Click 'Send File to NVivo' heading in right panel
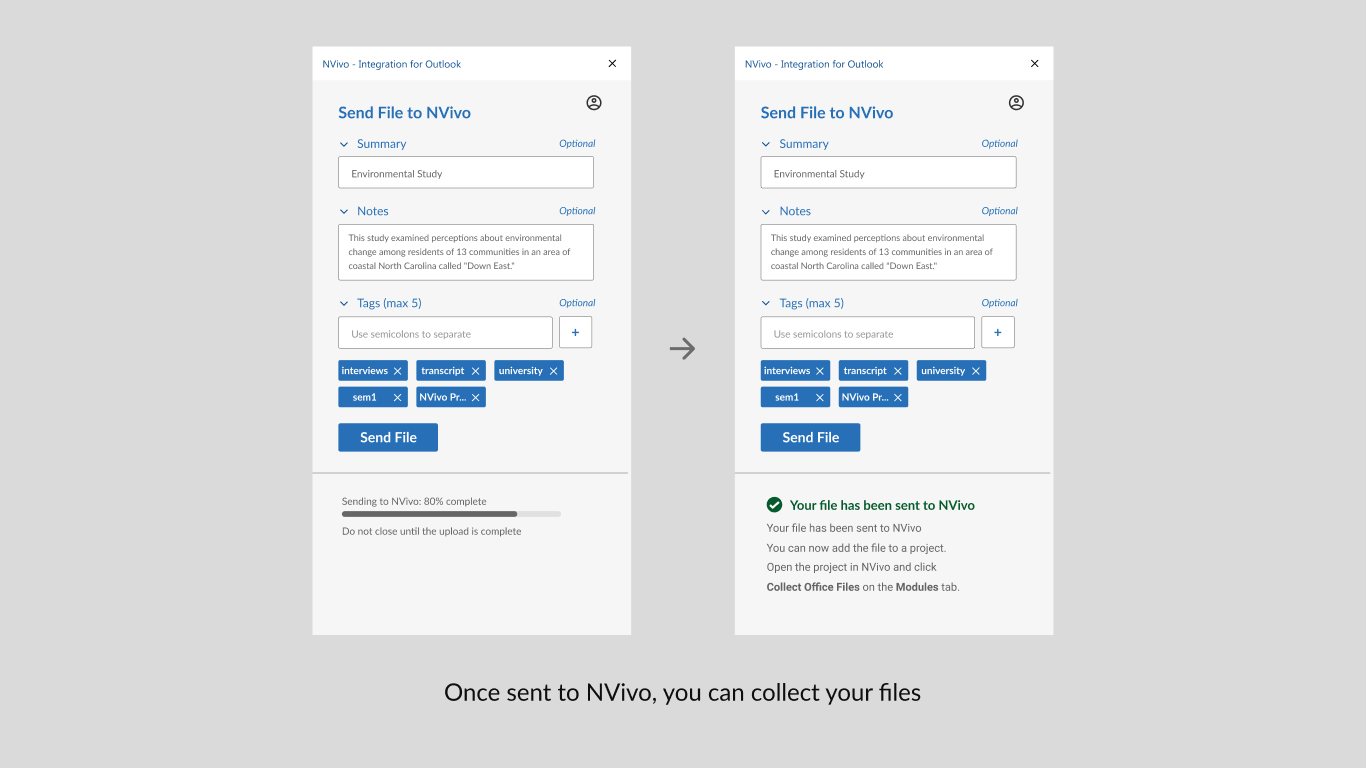The image size is (1366, 768). 827,113
